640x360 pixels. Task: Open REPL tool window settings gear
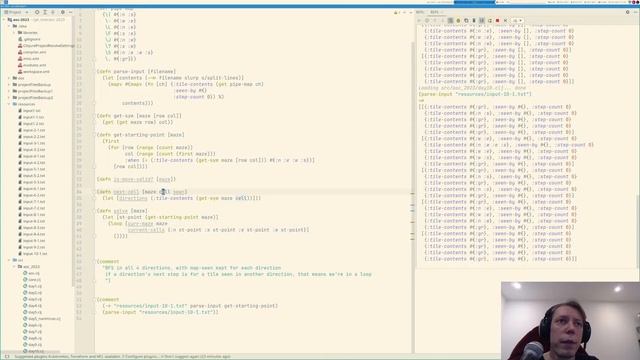[x=627, y=12]
